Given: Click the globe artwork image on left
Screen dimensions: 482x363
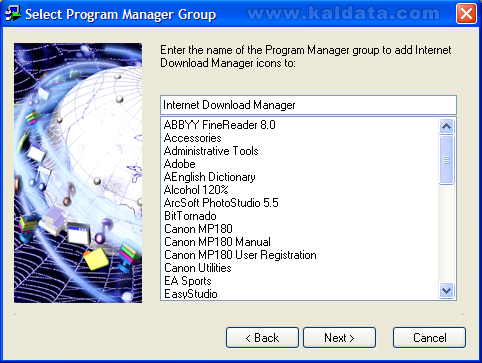Looking at the screenshot, I should click(78, 173).
